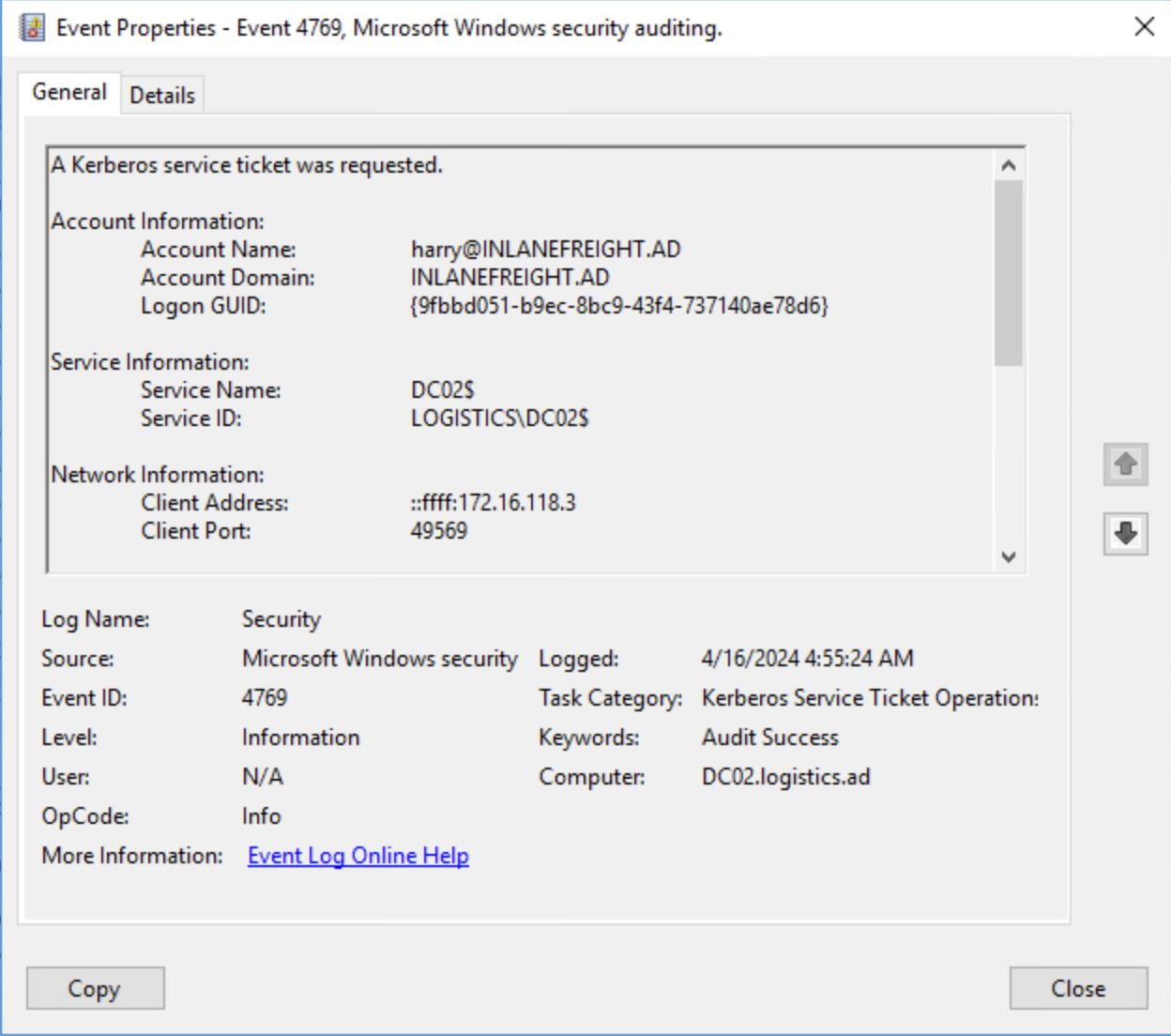Click the Logged timestamp 4/16/2024 4:55:24 AM
1171x1036 pixels.
pos(807,659)
